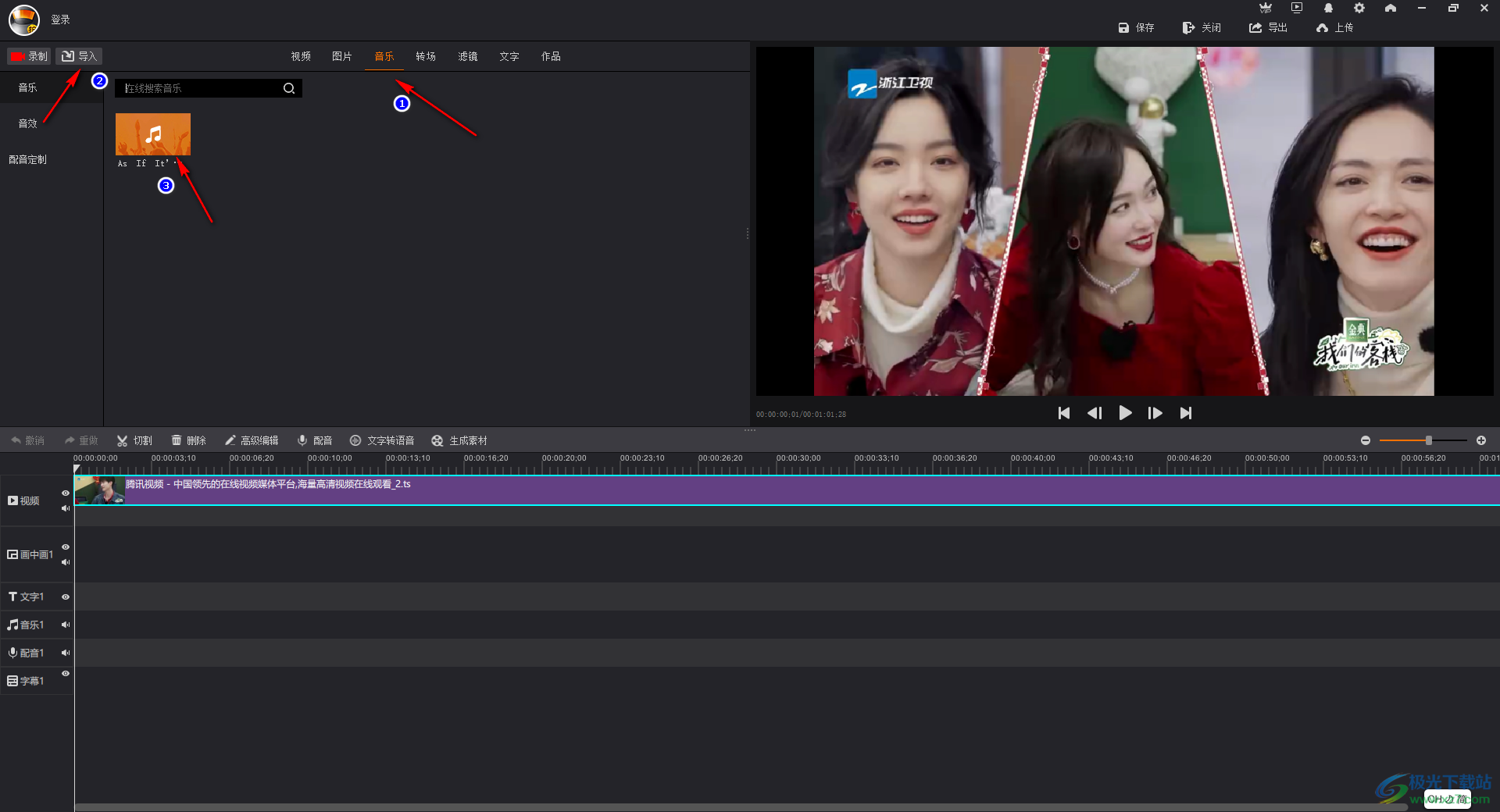Go to the home icon in title bar

pos(1391,8)
